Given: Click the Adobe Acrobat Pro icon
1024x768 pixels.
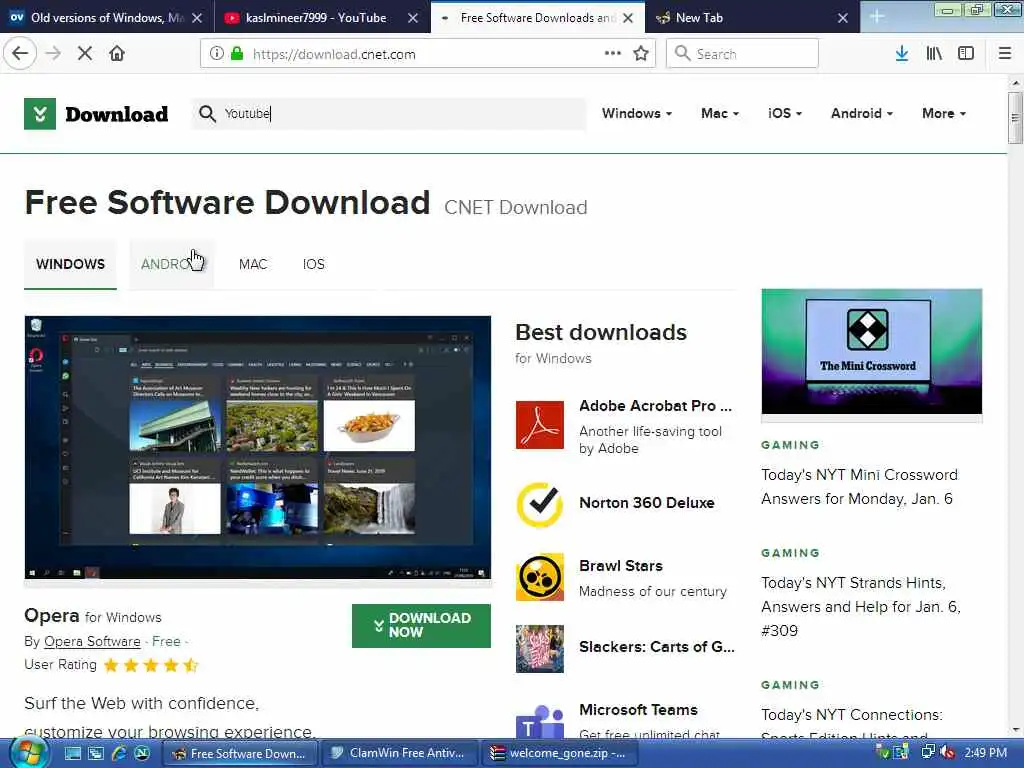Looking at the screenshot, I should point(539,425).
